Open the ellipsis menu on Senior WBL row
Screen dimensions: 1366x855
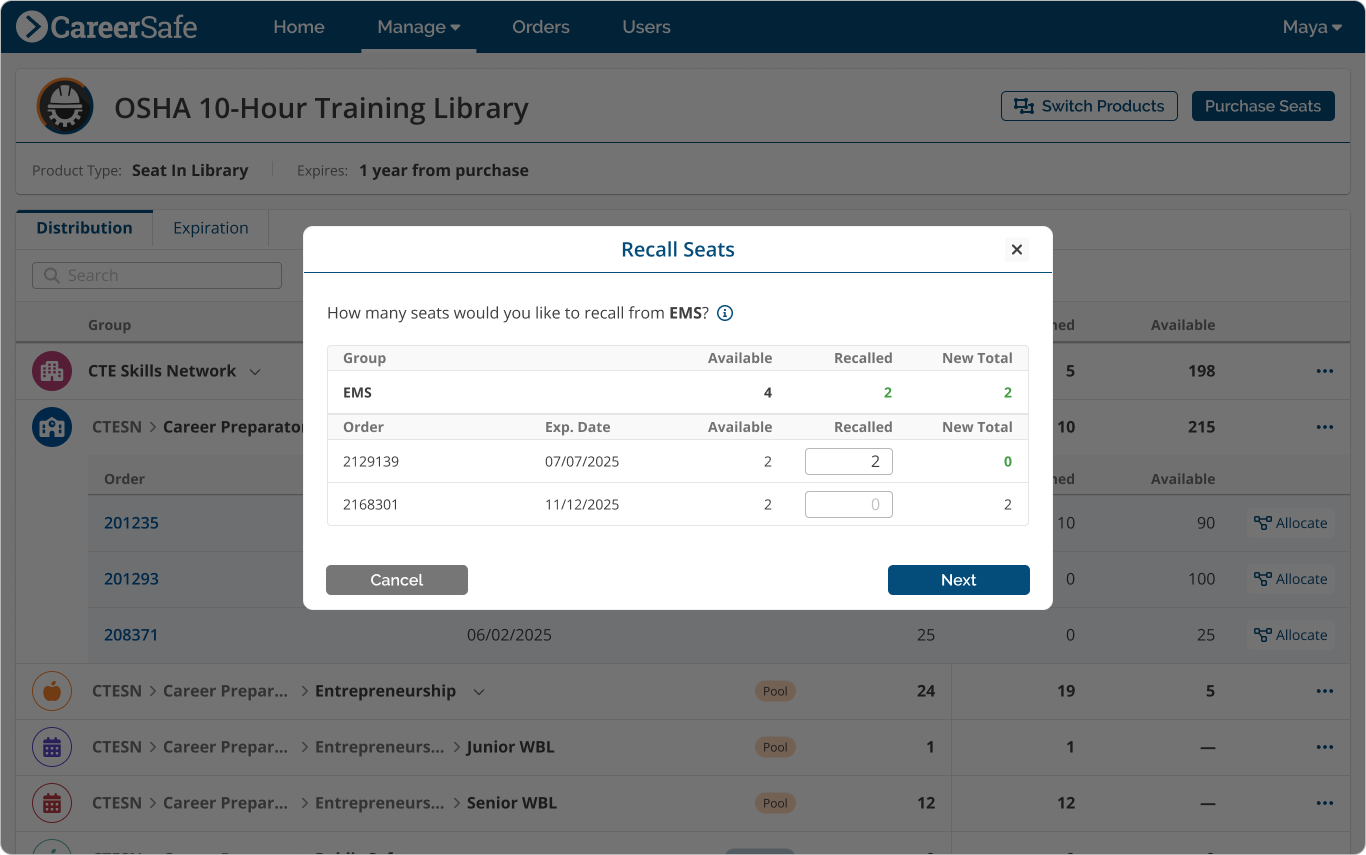[x=1325, y=802]
